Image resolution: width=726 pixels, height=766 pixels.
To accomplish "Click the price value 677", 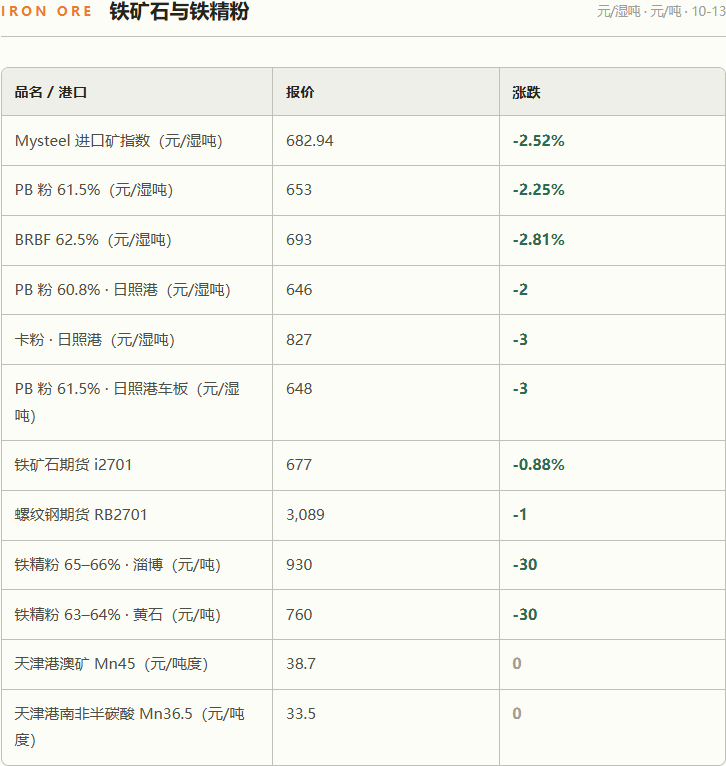I will [299, 465].
